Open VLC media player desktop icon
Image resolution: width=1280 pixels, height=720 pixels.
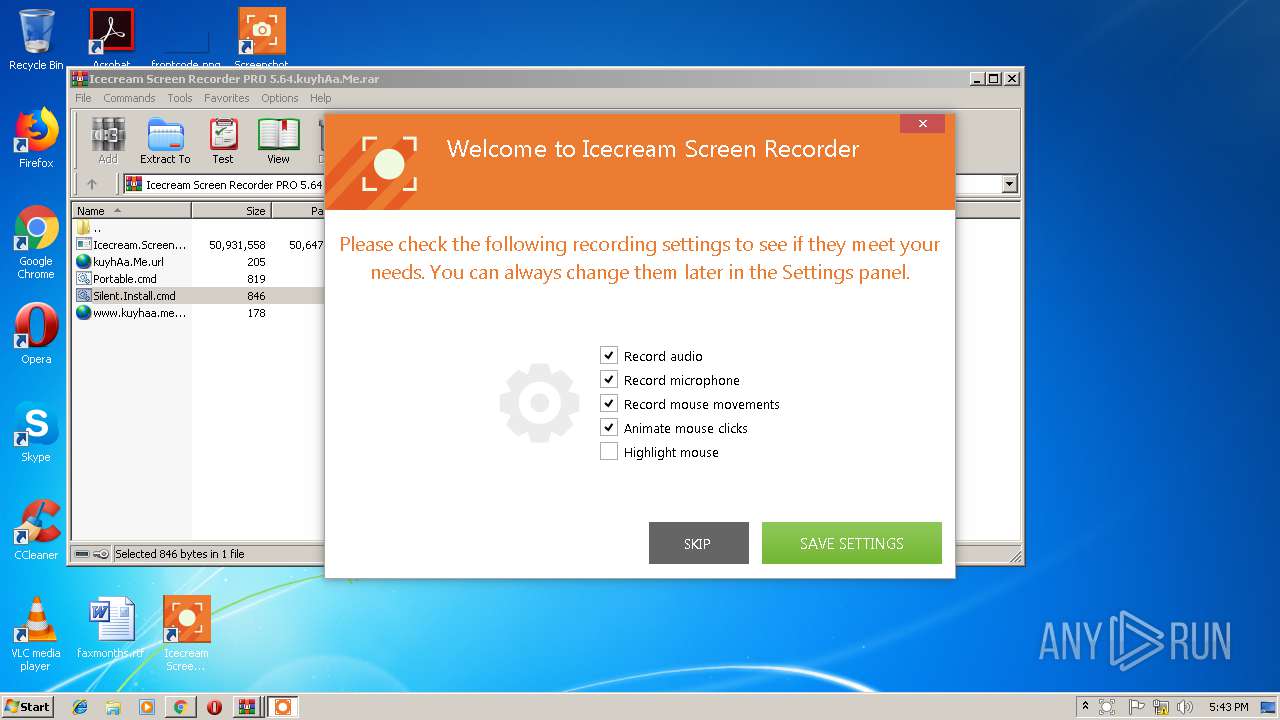[36, 634]
